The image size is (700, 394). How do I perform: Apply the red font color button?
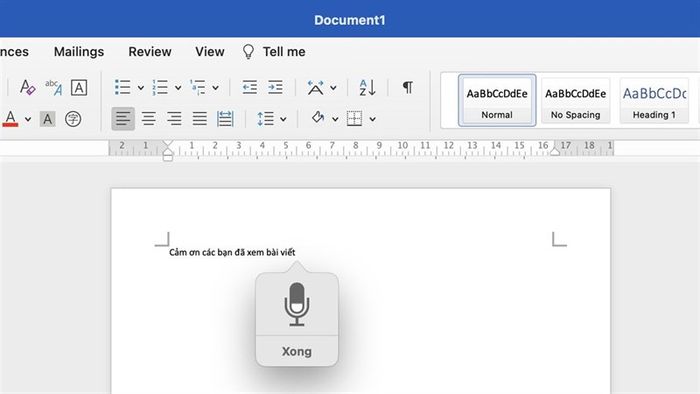point(10,119)
